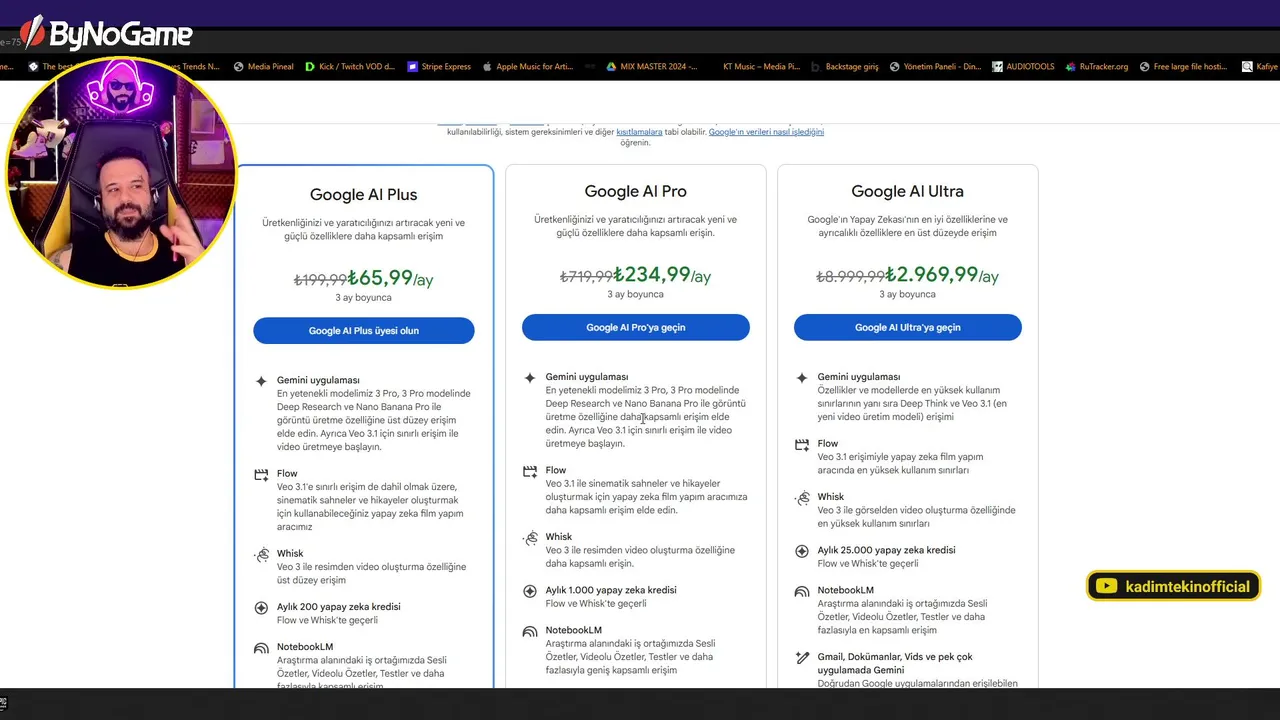The width and height of the screenshot is (1280, 720).
Task: Open the Kafiye bookmark
Action: pos(1261,67)
